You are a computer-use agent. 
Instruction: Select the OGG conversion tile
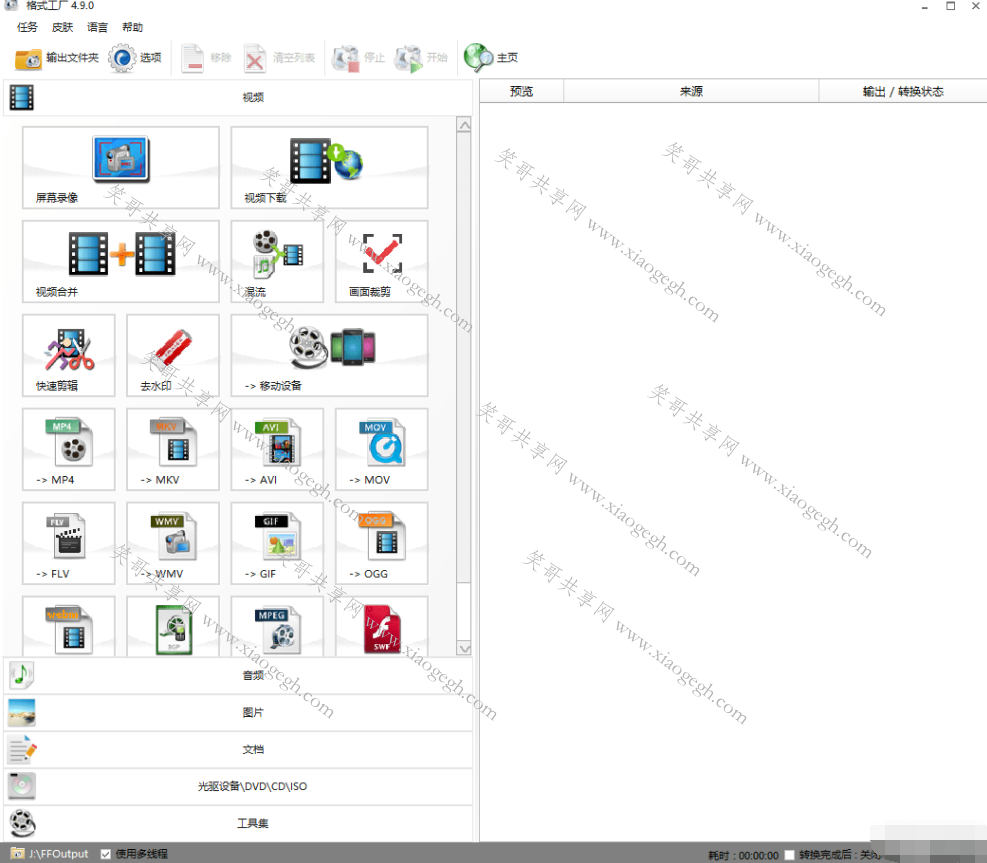coord(381,543)
